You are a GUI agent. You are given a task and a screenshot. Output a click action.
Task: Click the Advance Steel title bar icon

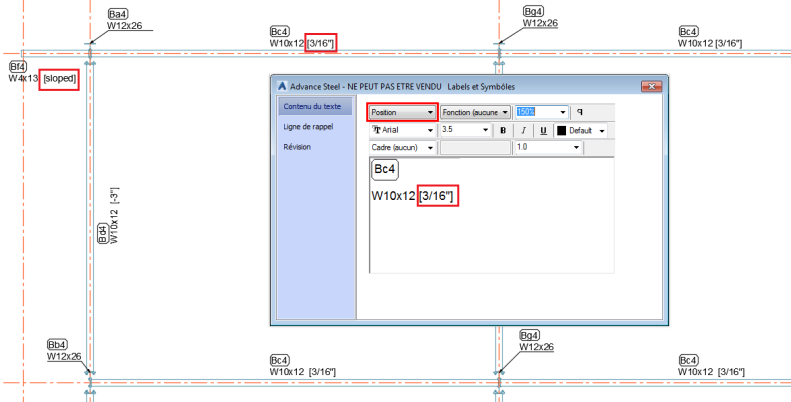click(x=282, y=86)
